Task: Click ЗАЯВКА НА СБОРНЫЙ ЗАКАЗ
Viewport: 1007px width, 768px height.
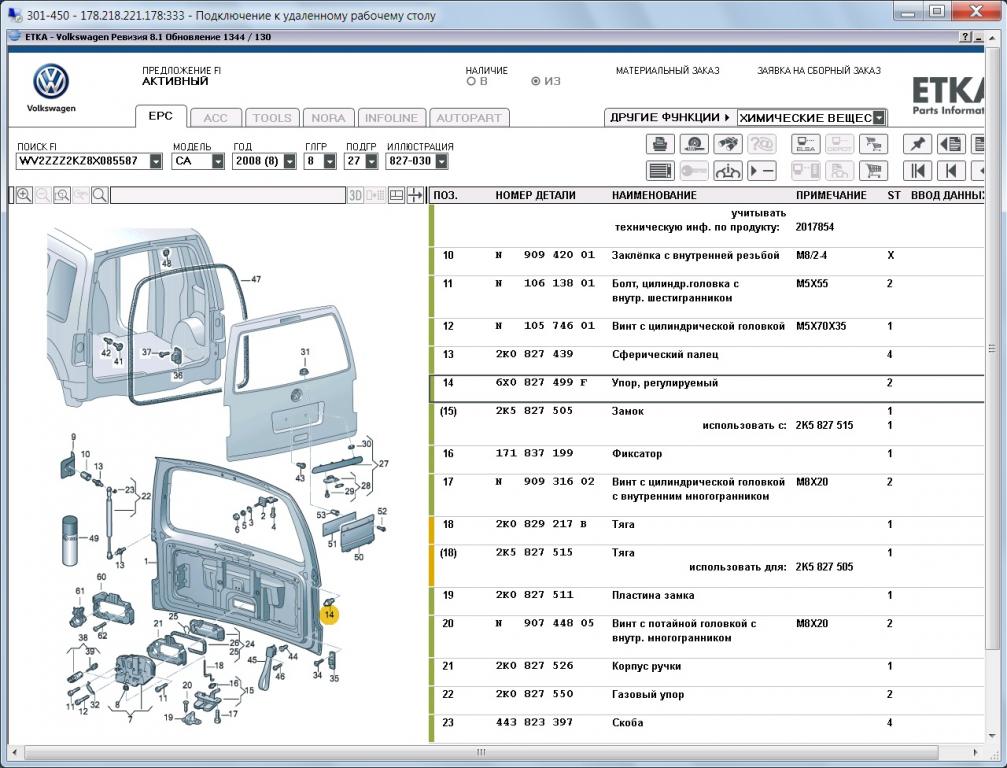Action: pos(819,71)
